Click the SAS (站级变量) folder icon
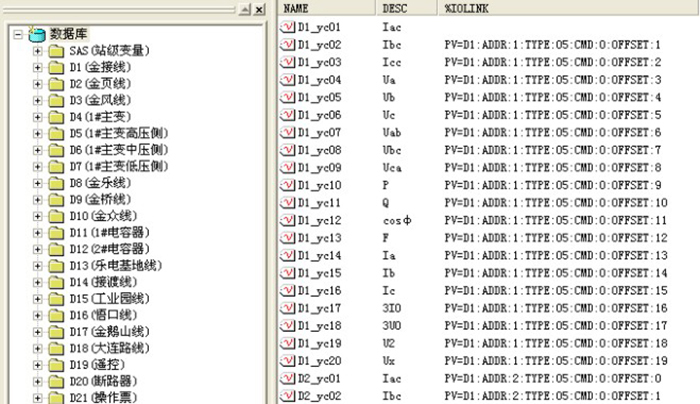The image size is (700, 404). pyautogui.click(x=56, y=51)
